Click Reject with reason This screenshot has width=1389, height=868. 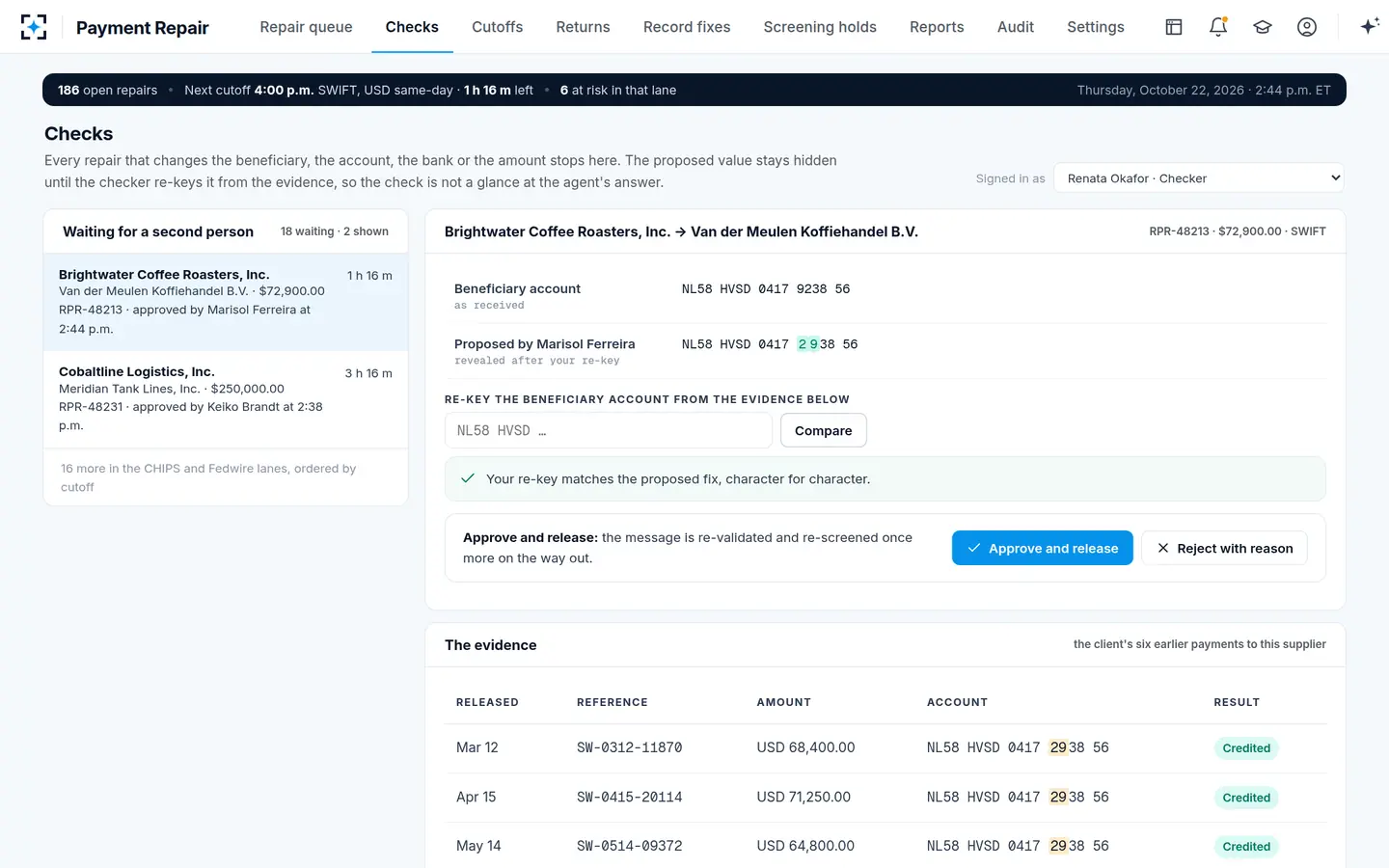click(x=1224, y=548)
